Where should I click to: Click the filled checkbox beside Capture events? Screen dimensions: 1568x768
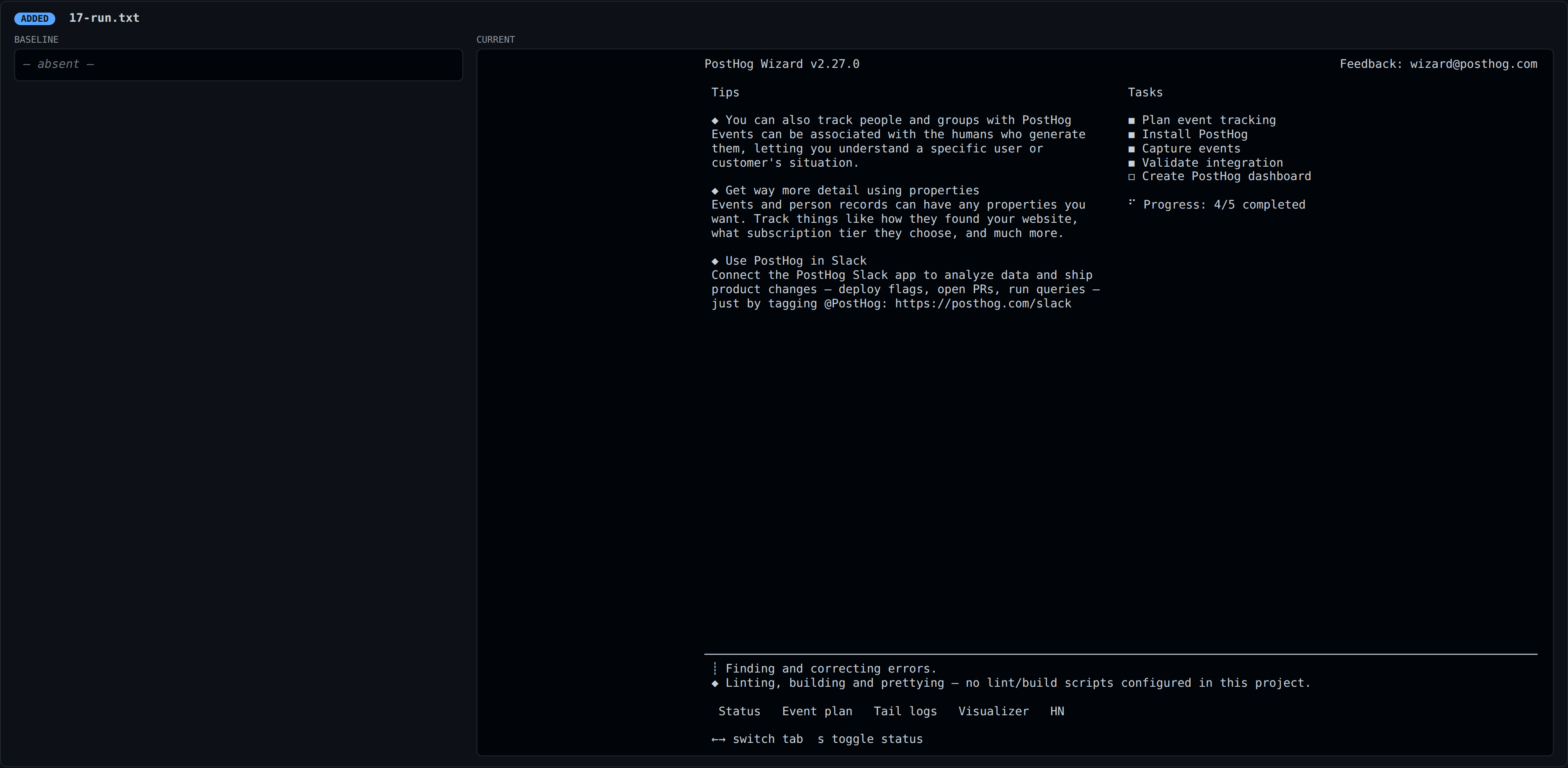click(x=1132, y=149)
